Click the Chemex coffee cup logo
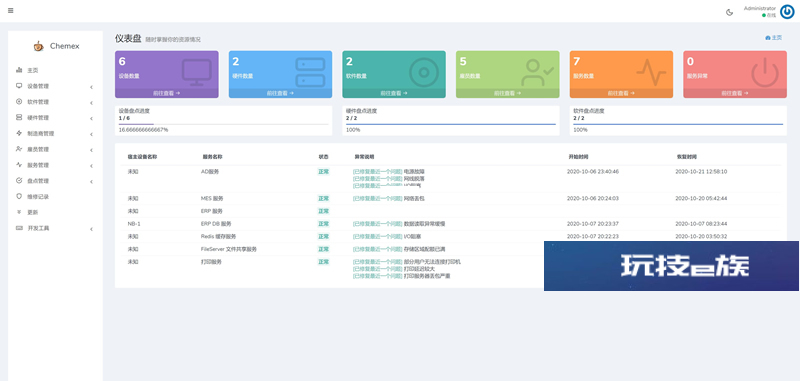 (39, 46)
